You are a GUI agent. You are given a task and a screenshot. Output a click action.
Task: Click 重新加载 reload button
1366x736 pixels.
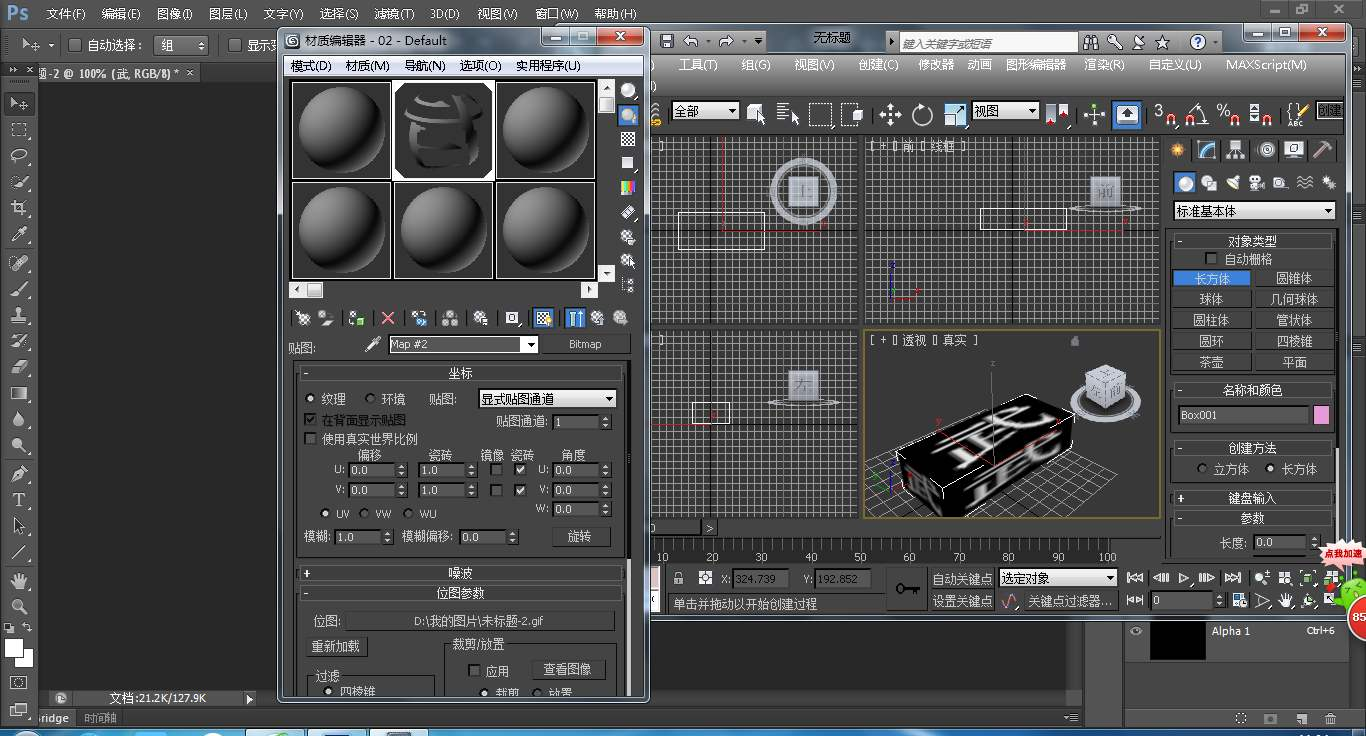(336, 646)
